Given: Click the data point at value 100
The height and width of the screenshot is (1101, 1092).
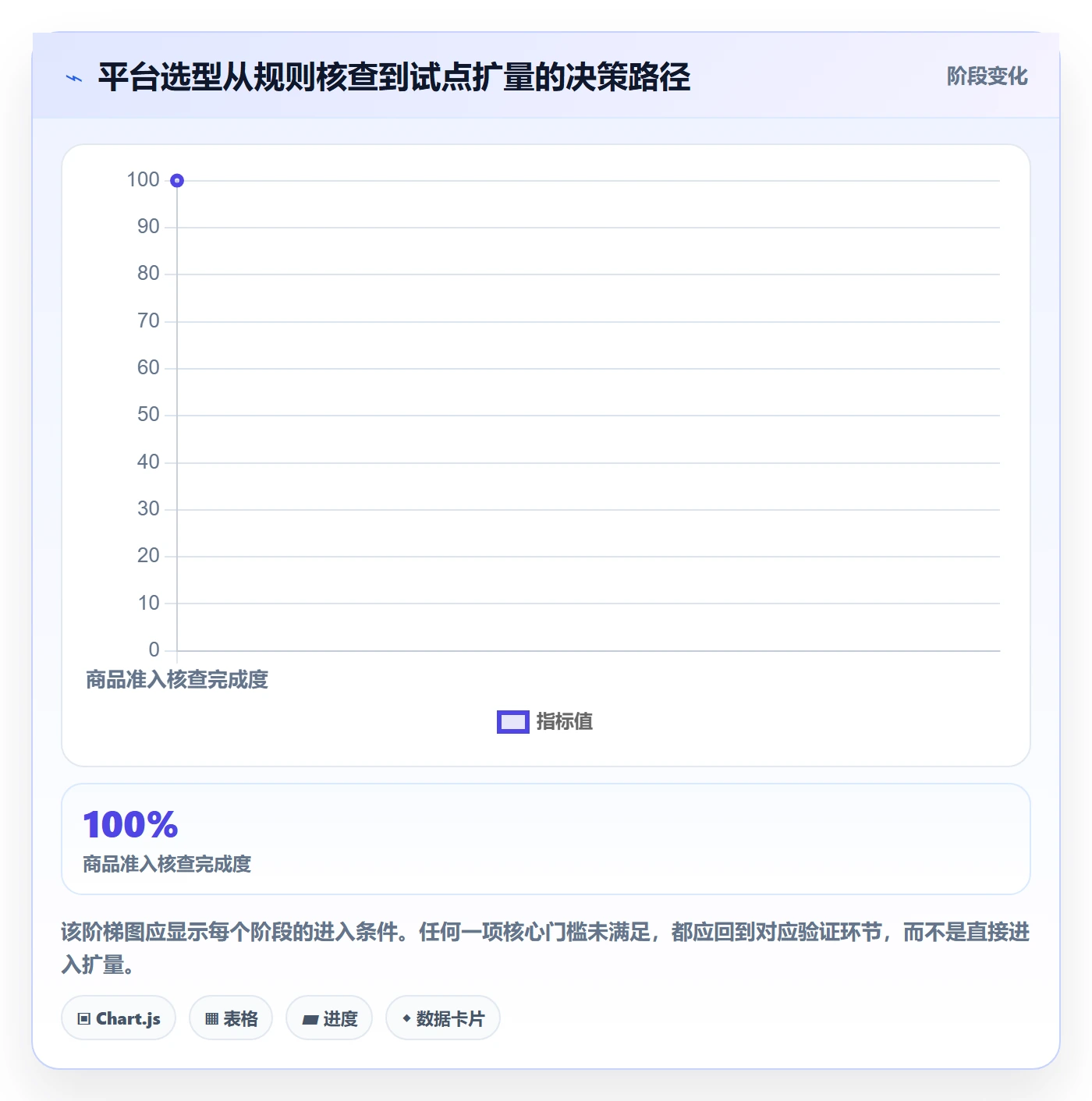Looking at the screenshot, I should click(x=177, y=181).
